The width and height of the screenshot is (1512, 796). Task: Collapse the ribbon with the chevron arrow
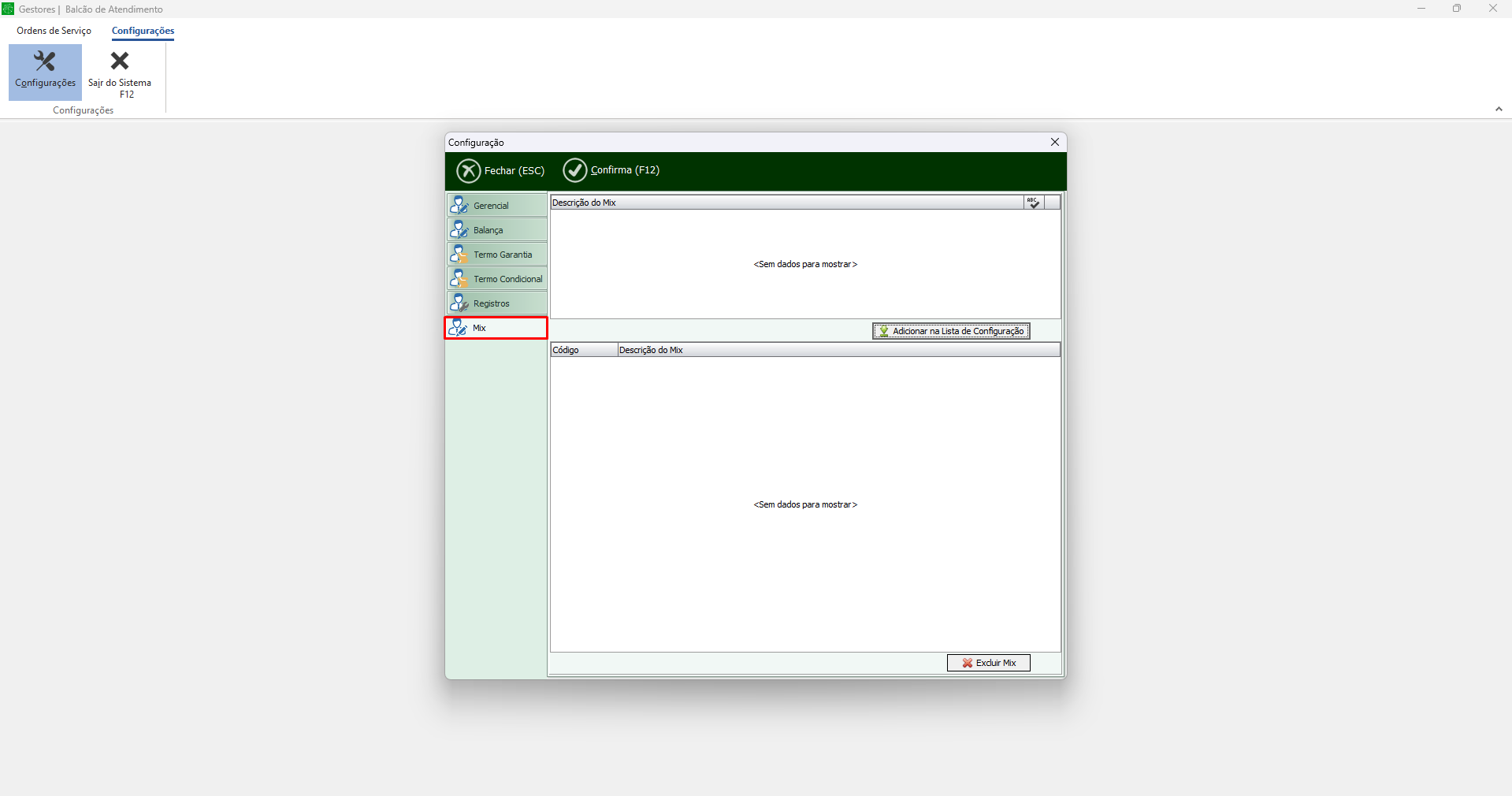click(x=1499, y=110)
